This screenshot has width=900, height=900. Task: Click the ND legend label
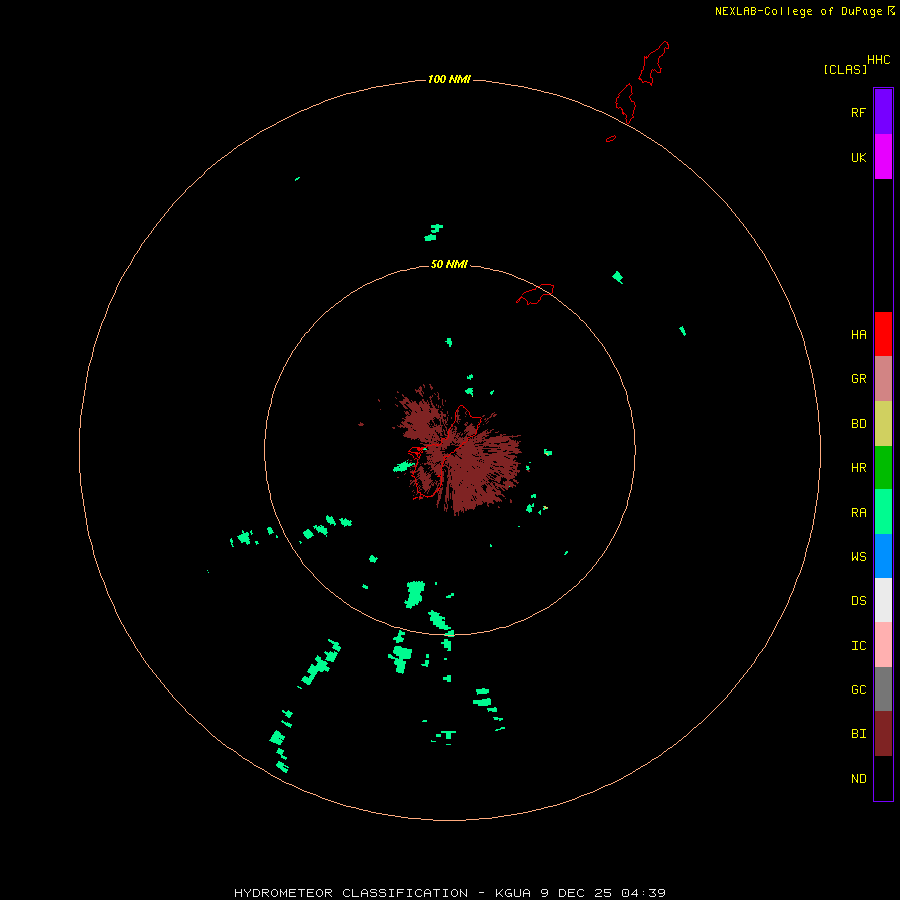tap(858, 779)
